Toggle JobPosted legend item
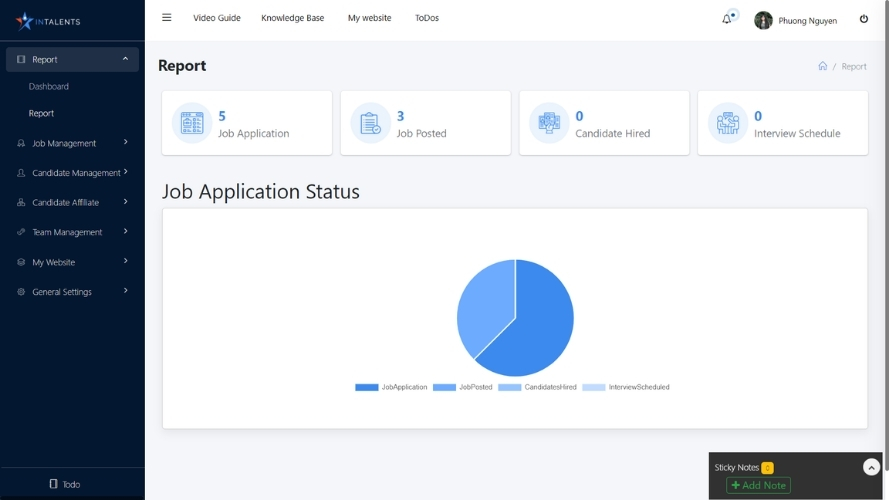Screen dimensions: 890x500 pos(463,387)
